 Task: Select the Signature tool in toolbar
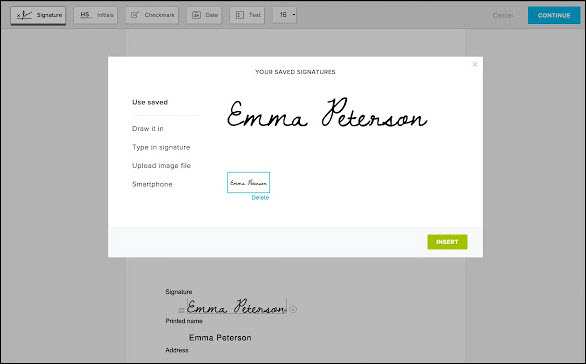[38, 15]
